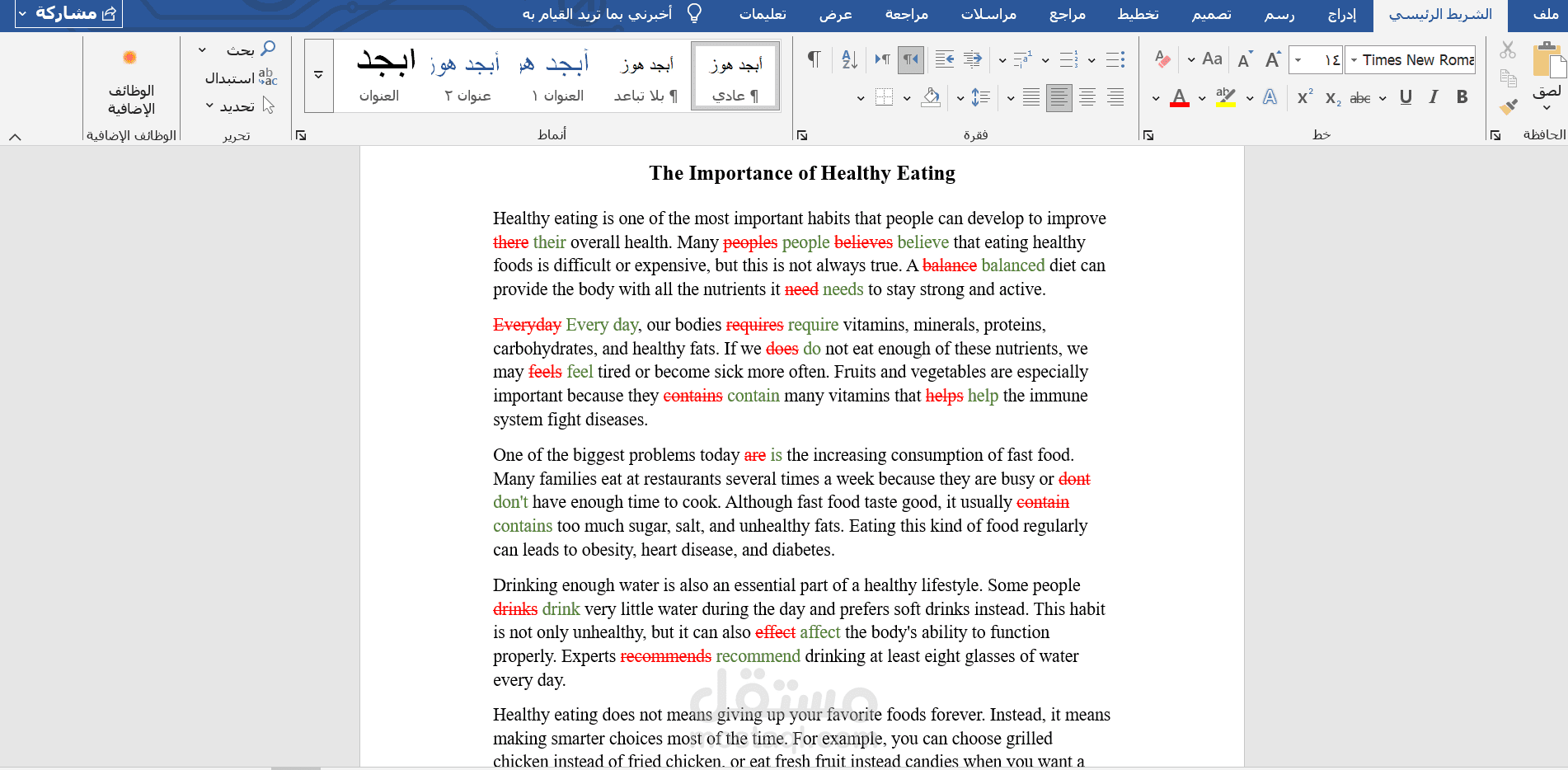
Task: Toggle Italic formatting
Action: (1434, 97)
